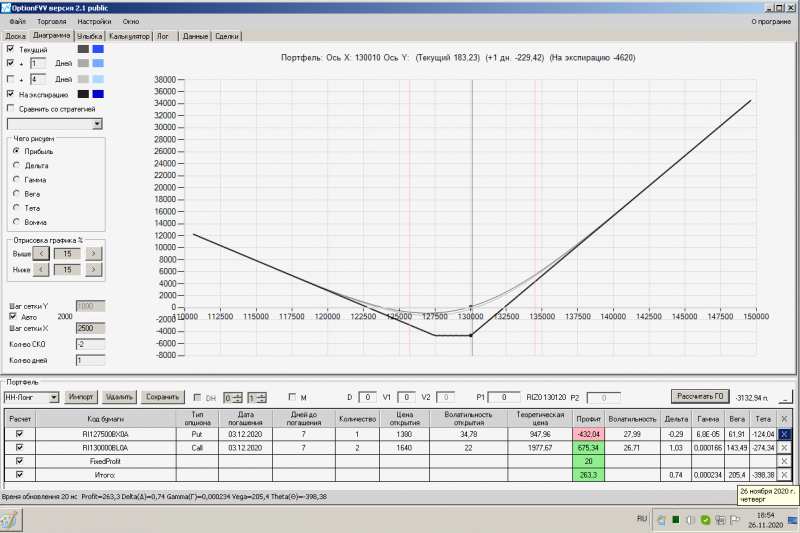Switch to the Данные tab
800x533 pixels.
point(195,36)
